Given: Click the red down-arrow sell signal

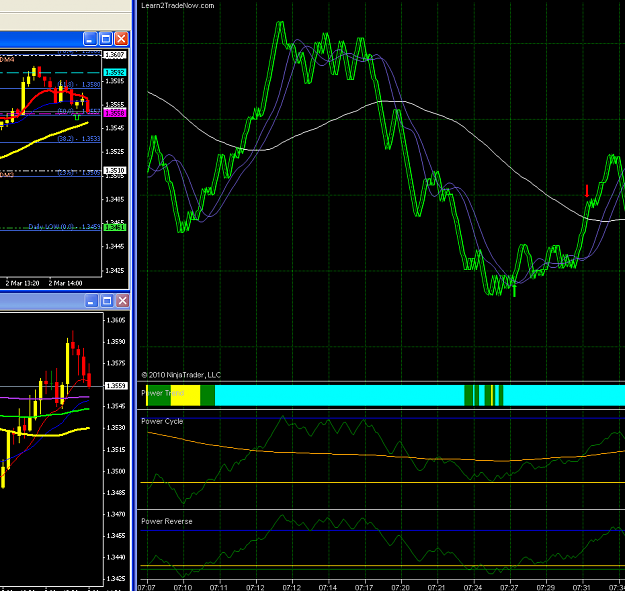Looking at the screenshot, I should (x=587, y=191).
